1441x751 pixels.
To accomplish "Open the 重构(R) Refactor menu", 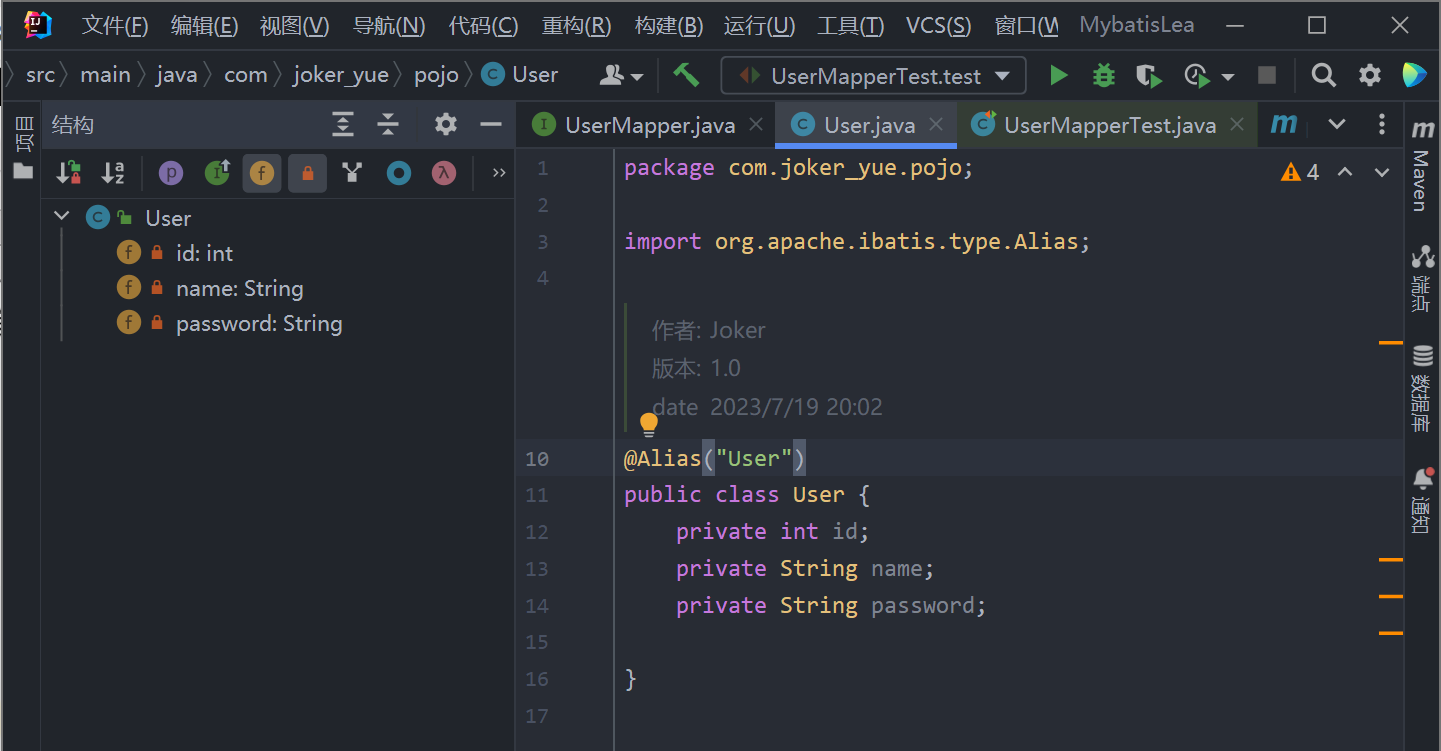I will (576, 25).
